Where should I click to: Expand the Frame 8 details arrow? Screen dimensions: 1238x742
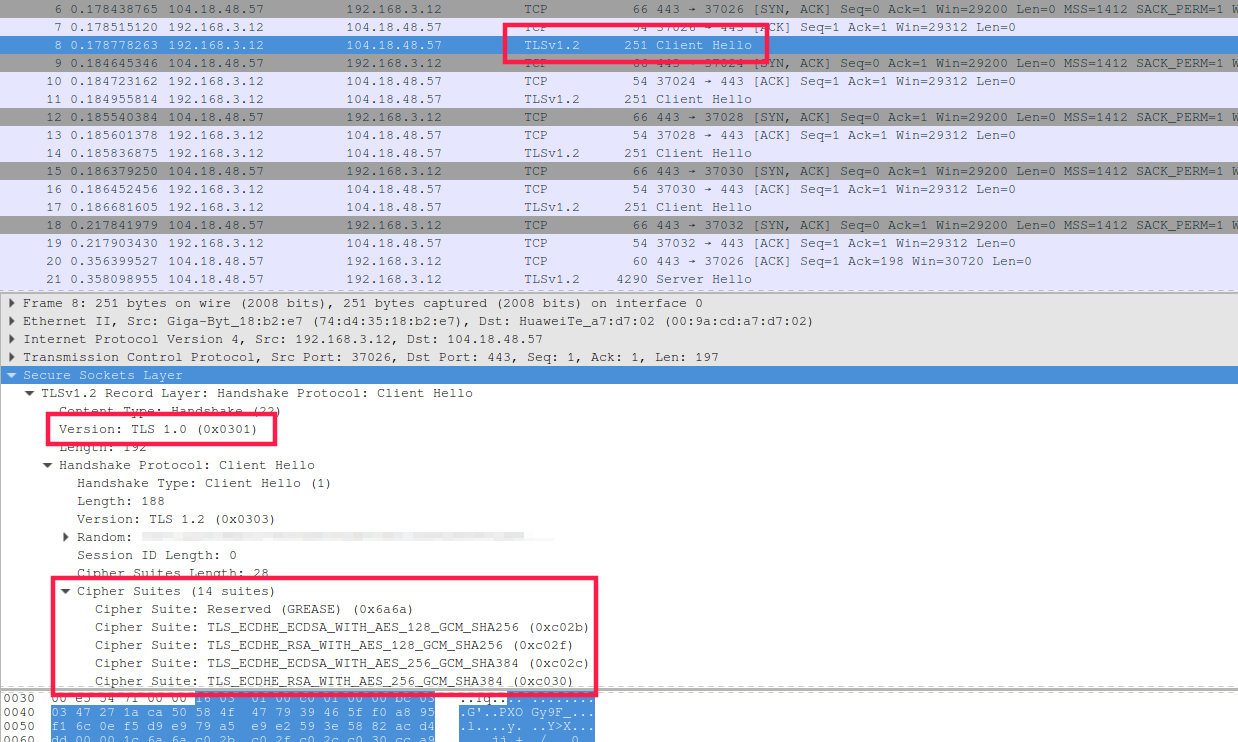tap(11, 303)
